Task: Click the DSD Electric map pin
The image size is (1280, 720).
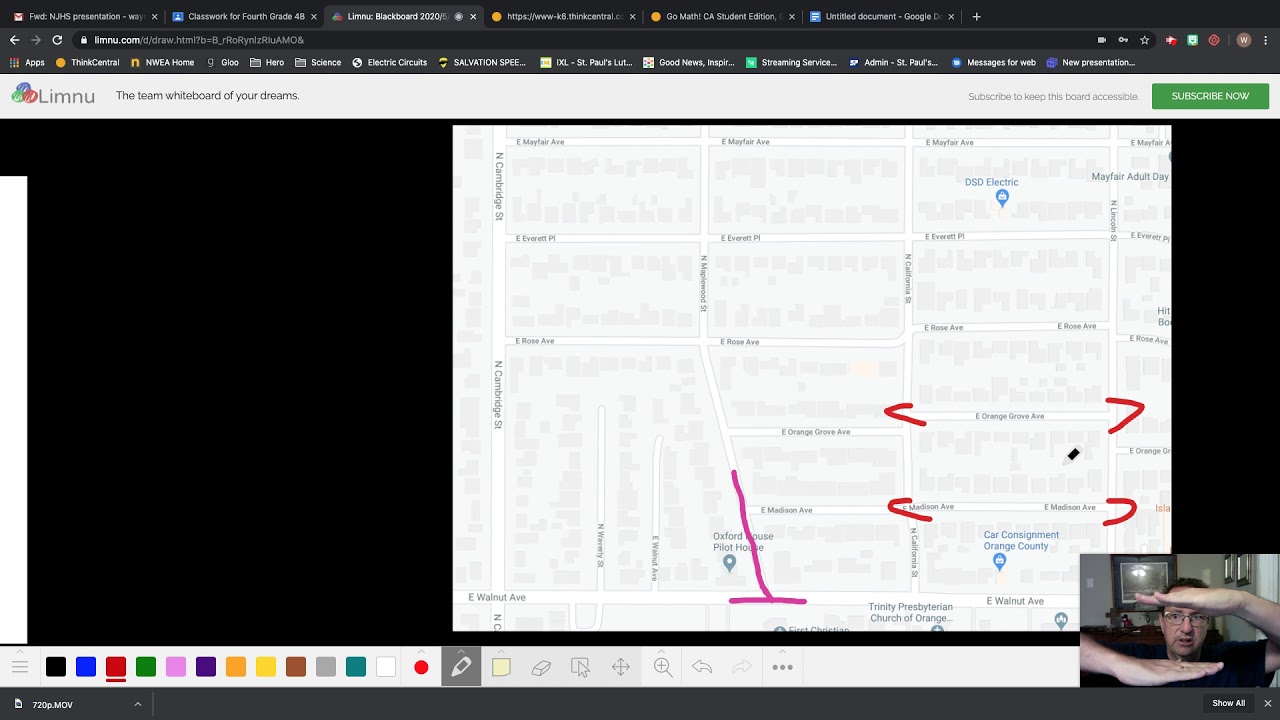Action: 1002,198
